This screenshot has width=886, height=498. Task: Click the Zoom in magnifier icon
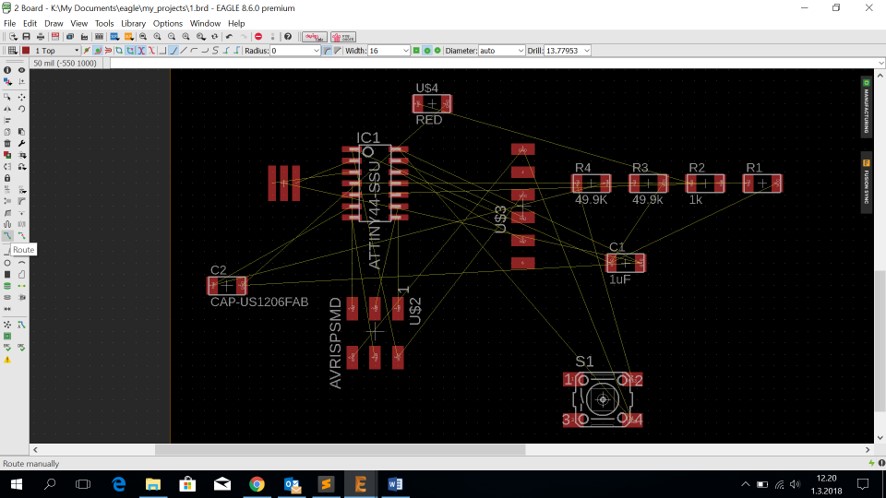click(x=158, y=37)
